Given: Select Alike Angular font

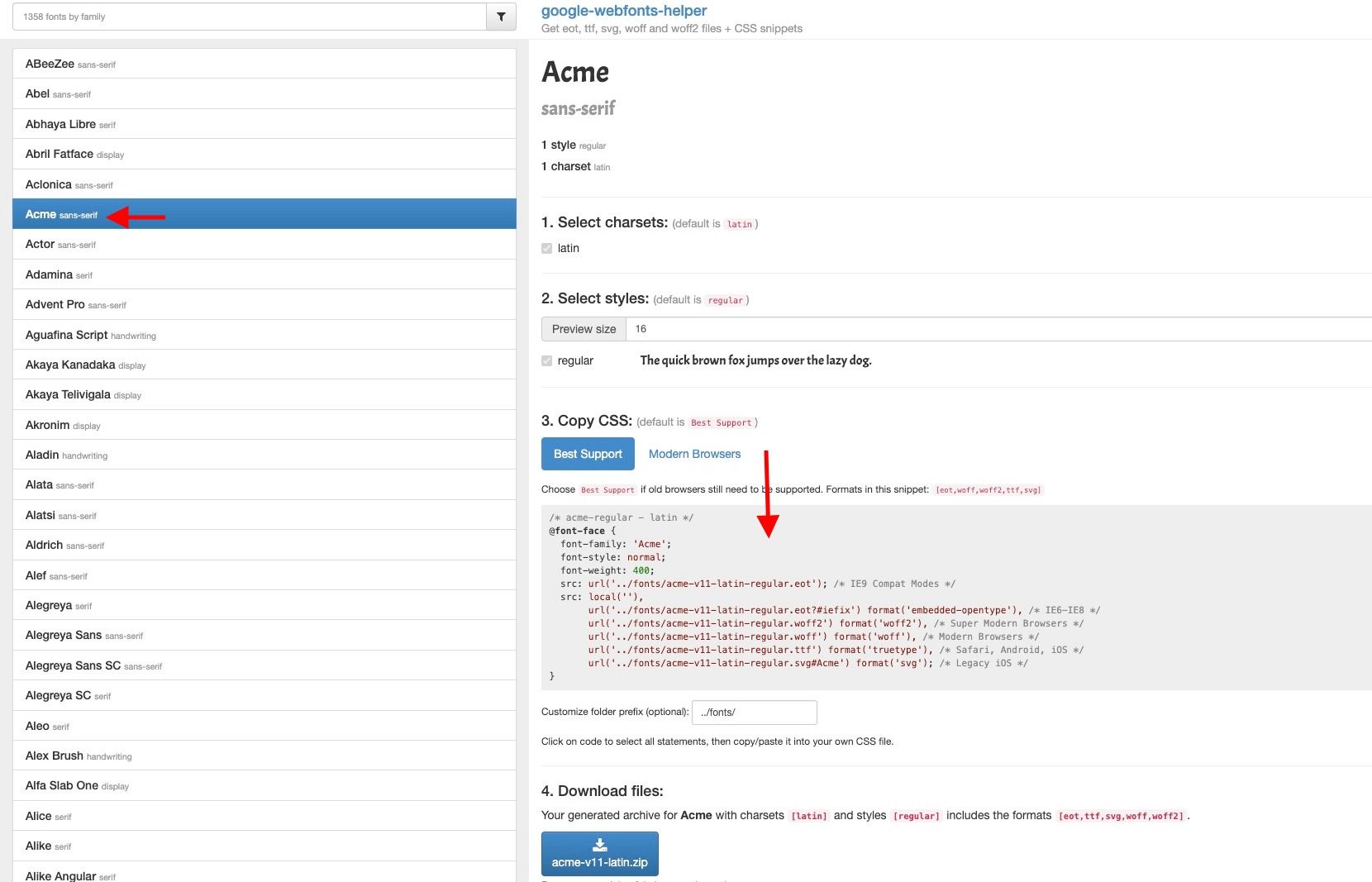Looking at the screenshot, I should (x=264, y=872).
